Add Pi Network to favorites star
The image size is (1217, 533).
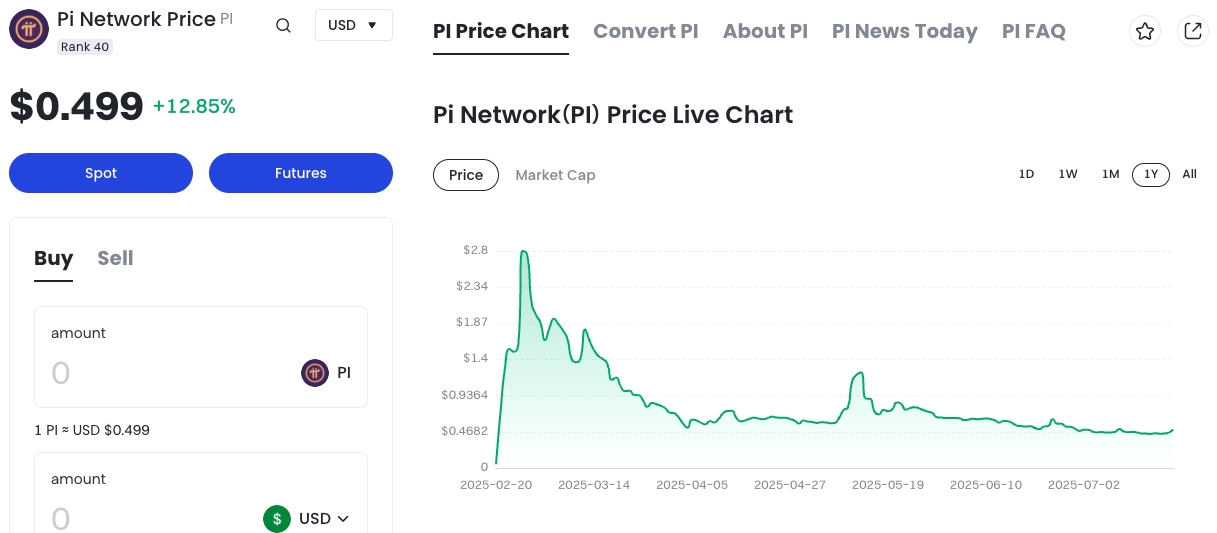pyautogui.click(x=1145, y=31)
